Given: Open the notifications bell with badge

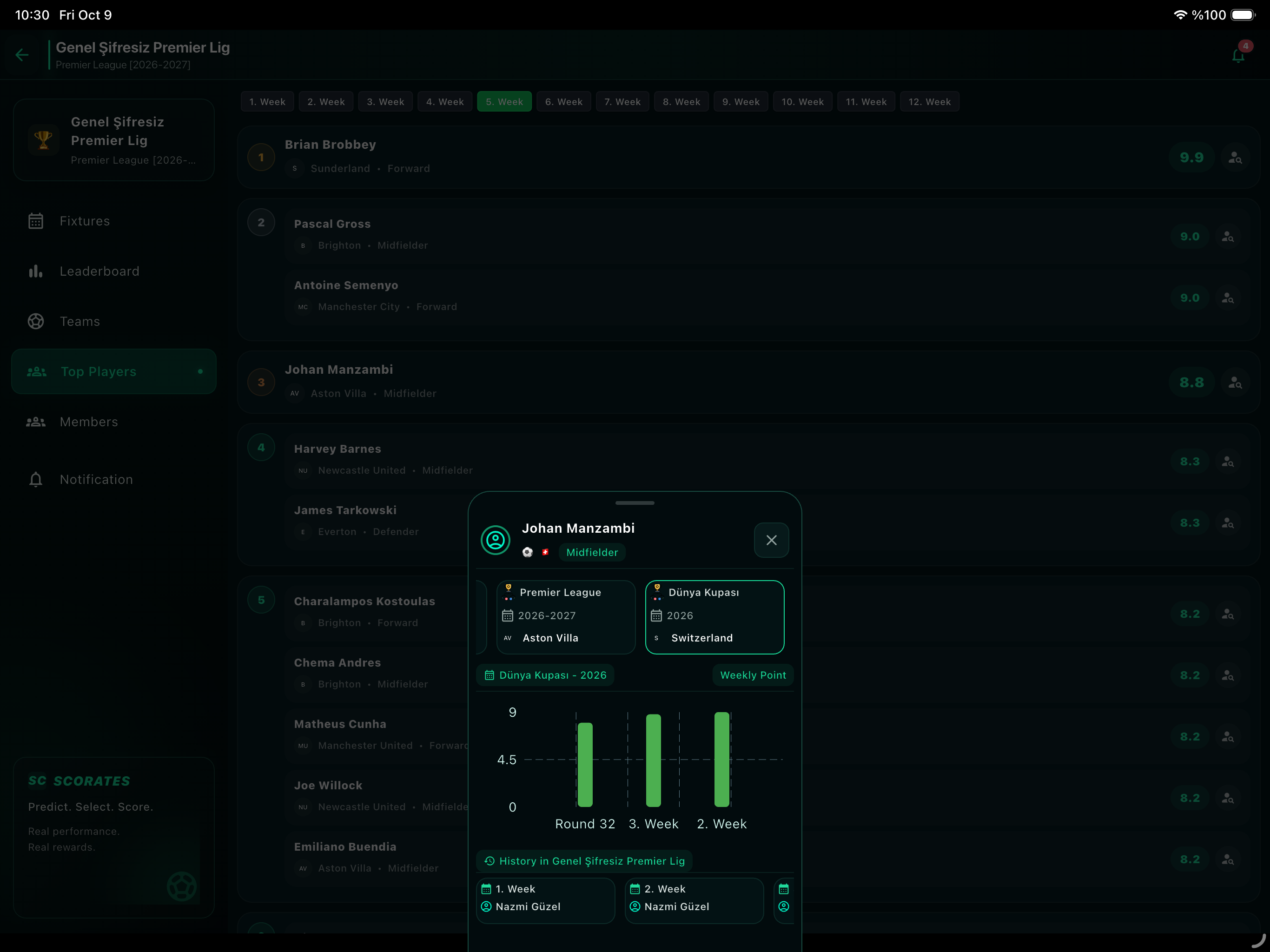Looking at the screenshot, I should (x=1239, y=55).
